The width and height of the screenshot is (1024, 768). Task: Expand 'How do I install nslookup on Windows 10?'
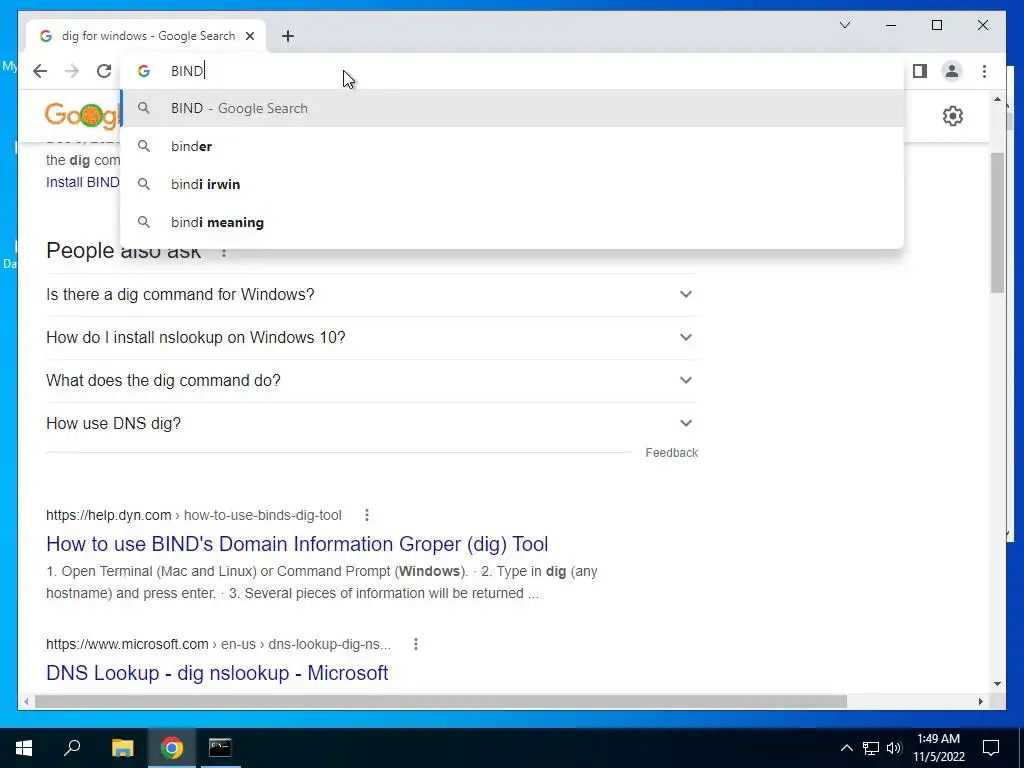pos(372,338)
